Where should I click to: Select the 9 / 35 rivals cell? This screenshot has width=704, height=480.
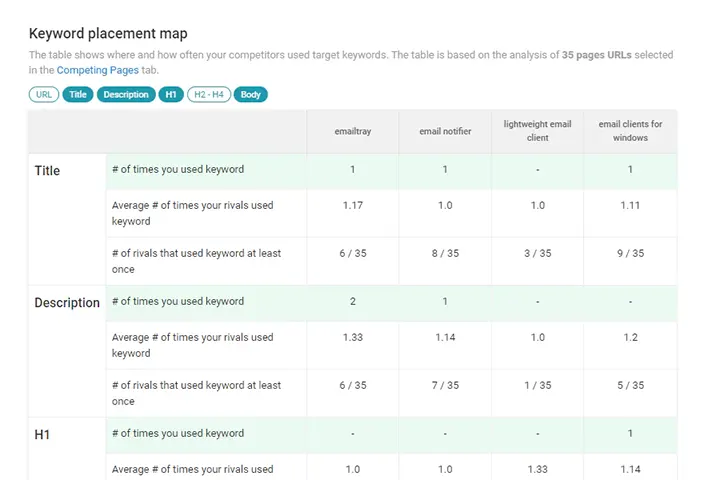630,253
